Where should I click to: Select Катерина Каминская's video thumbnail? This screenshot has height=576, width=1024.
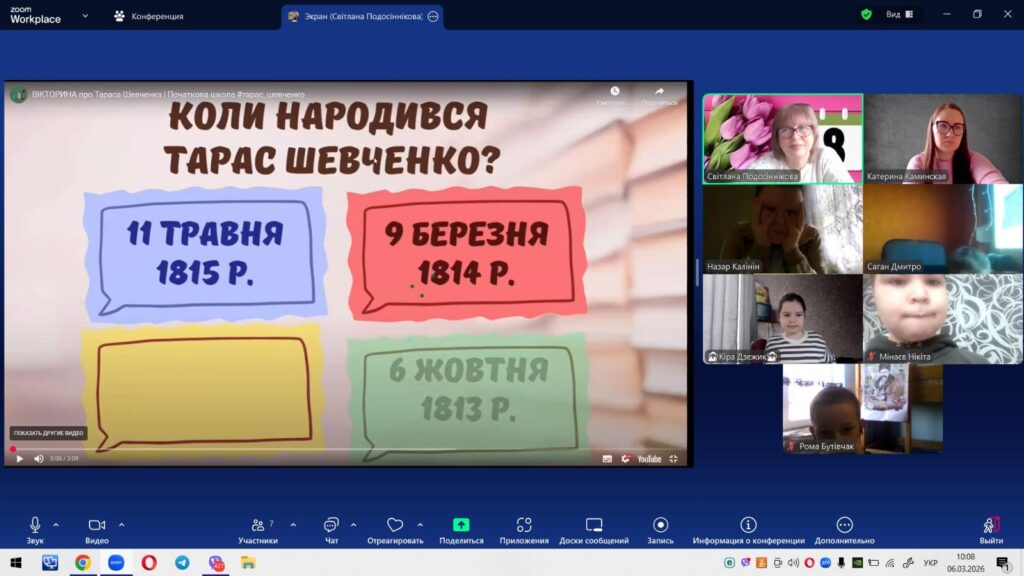point(942,139)
